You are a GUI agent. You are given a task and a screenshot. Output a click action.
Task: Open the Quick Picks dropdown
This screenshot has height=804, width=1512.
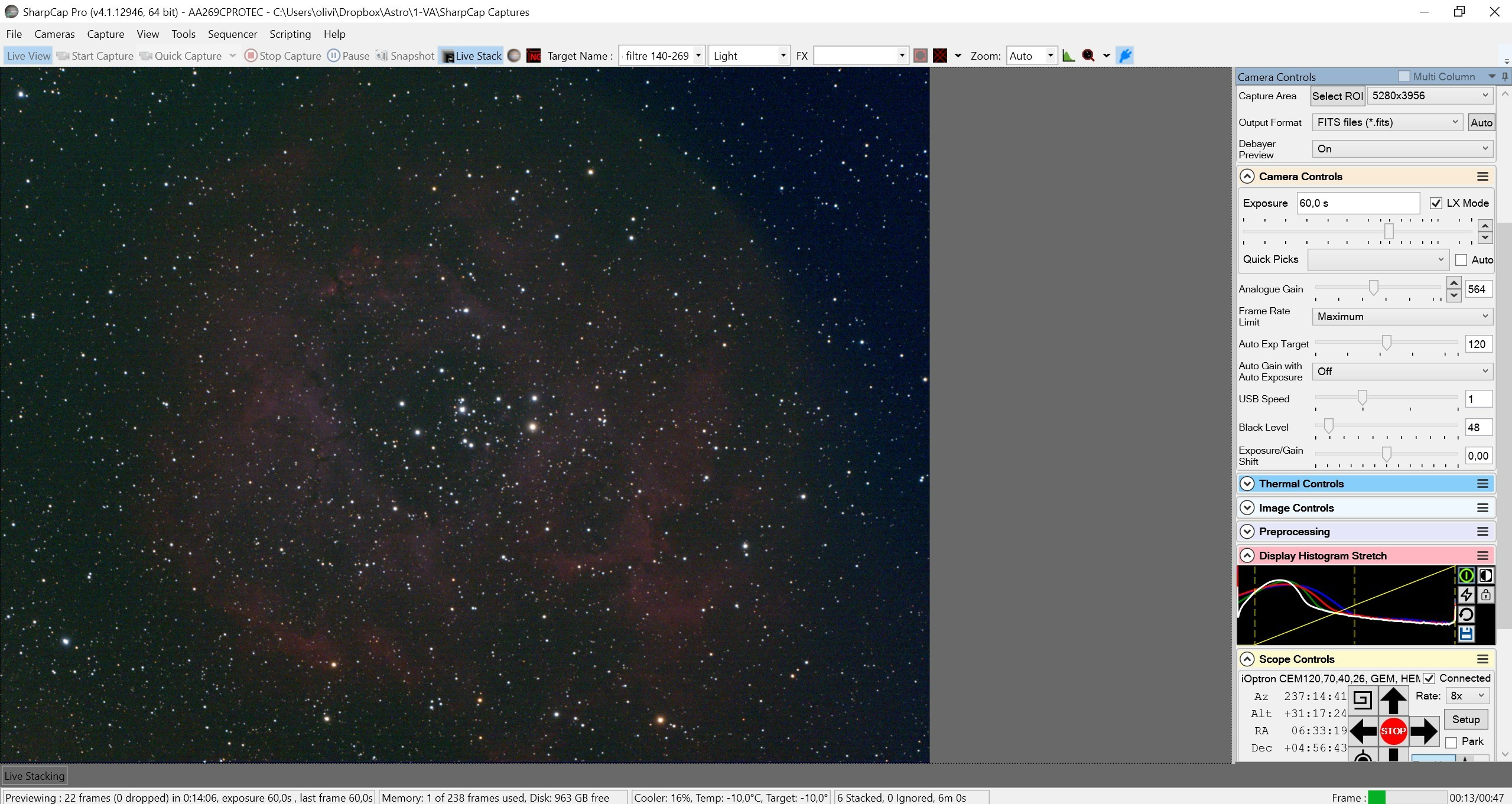(1377, 259)
